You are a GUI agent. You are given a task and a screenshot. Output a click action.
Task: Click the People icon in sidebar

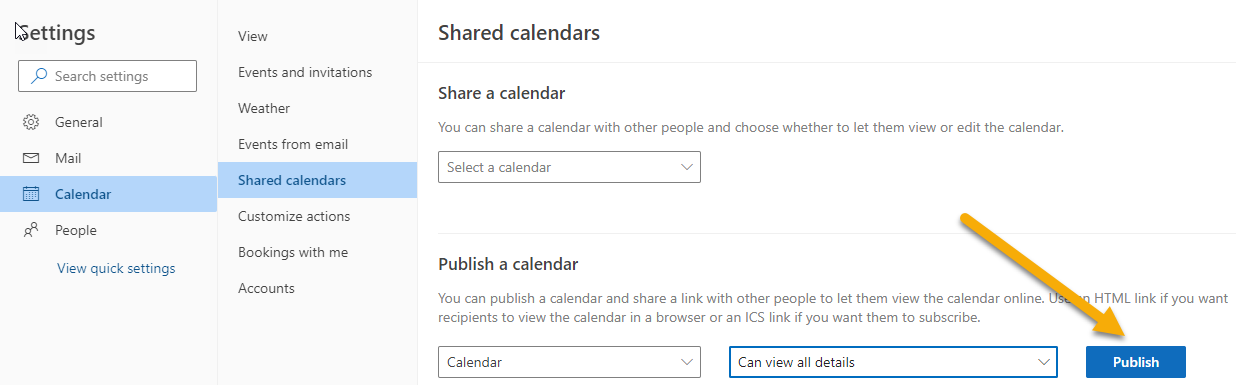point(31,230)
